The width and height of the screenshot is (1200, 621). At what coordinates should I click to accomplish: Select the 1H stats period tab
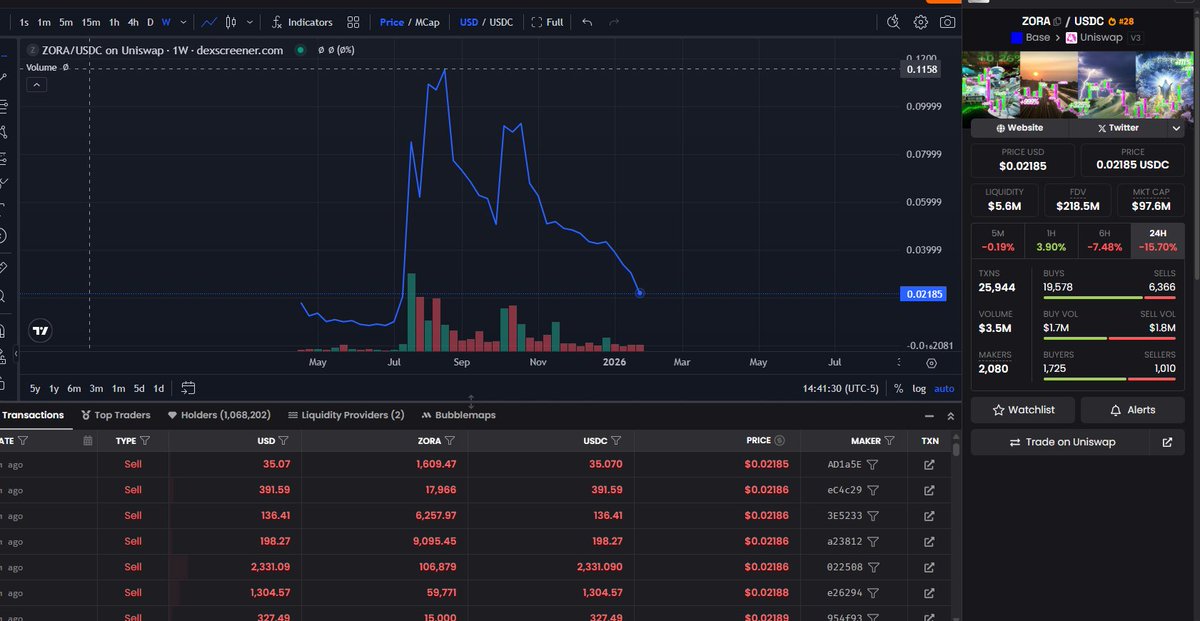pos(1051,240)
